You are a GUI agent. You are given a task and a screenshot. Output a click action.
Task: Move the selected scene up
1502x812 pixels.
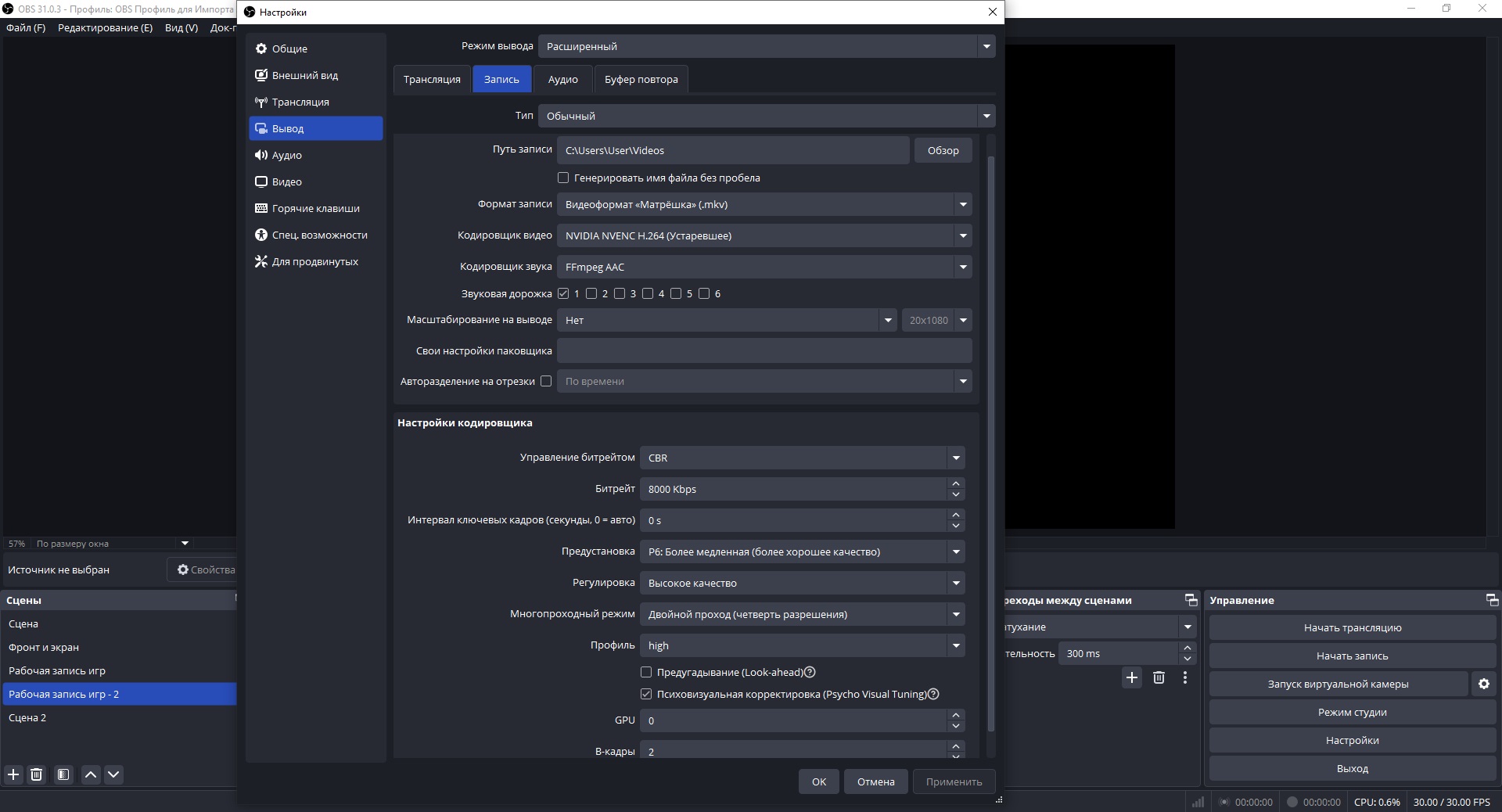pos(91,774)
